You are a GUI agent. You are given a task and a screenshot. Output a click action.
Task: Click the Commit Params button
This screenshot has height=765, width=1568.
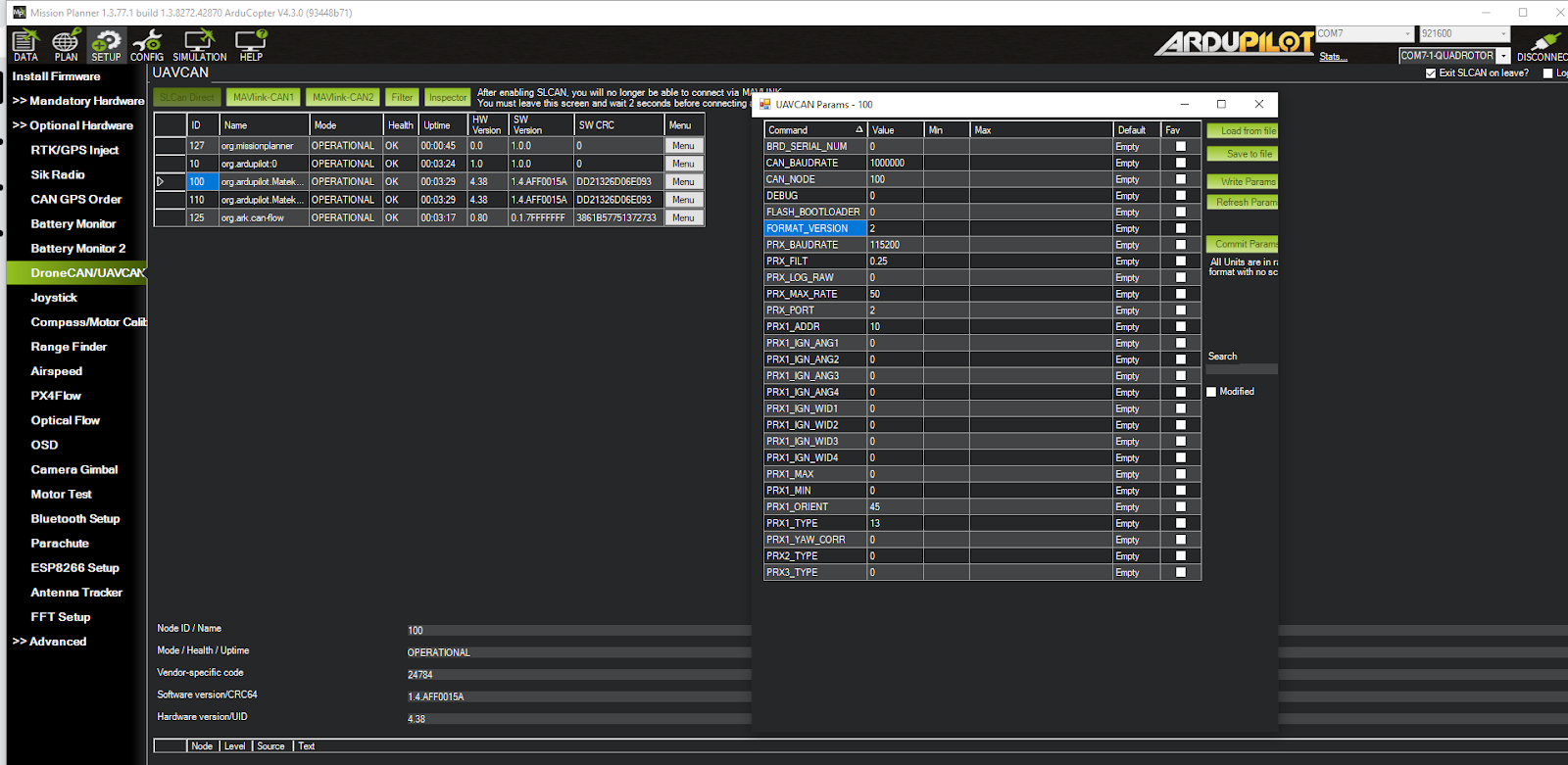click(1243, 244)
